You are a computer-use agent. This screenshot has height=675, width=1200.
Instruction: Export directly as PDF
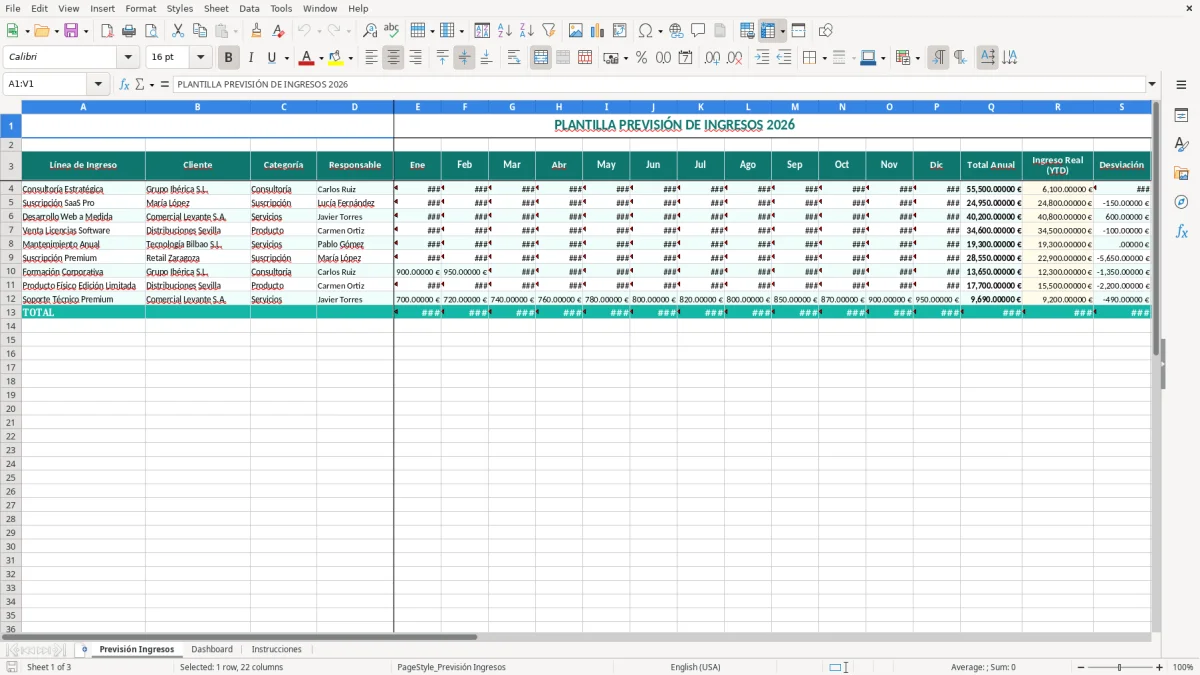pos(107,31)
